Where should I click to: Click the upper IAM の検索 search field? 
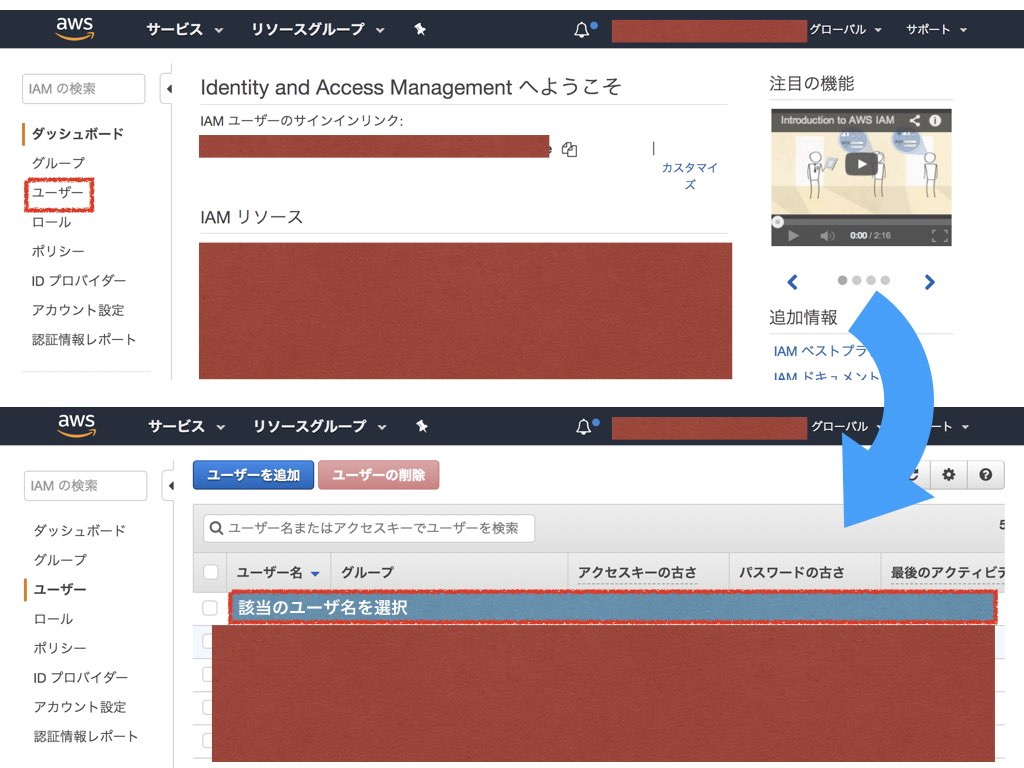pos(84,89)
